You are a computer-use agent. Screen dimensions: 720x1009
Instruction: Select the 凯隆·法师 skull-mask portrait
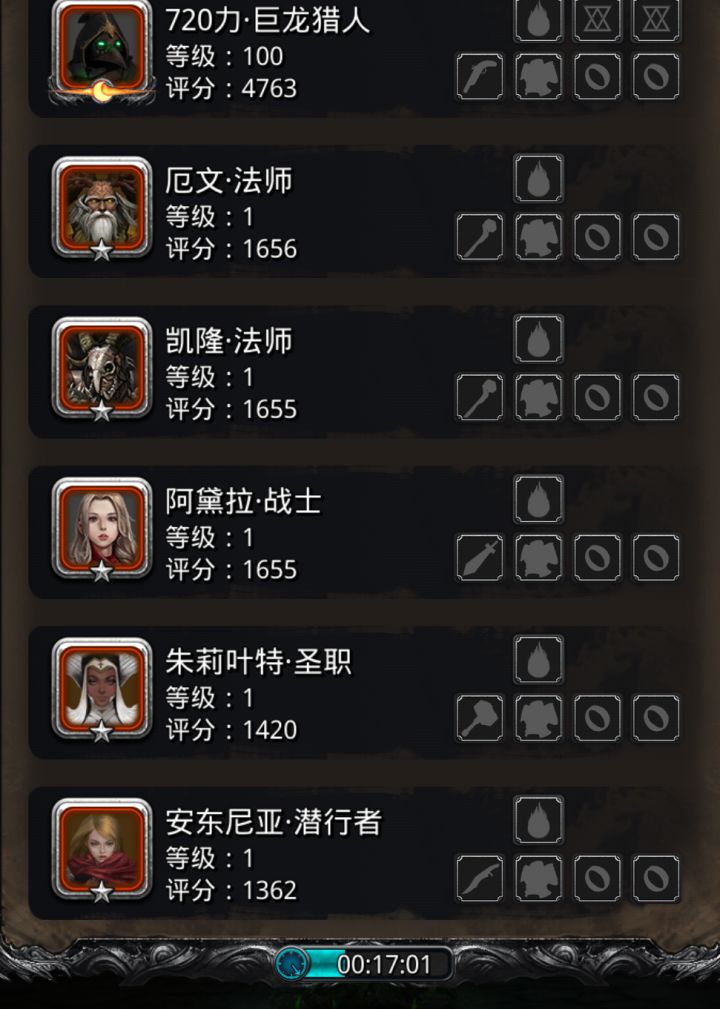coord(102,369)
